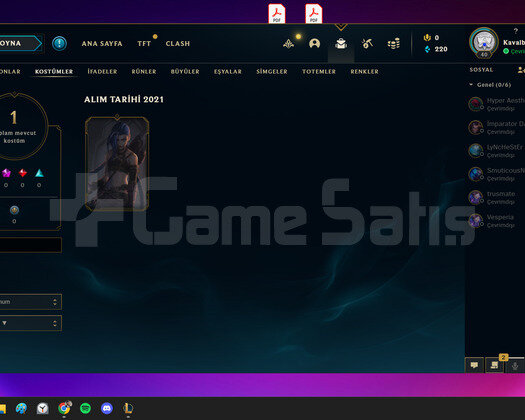Open the profile icon in the navigation bar

tap(314, 44)
